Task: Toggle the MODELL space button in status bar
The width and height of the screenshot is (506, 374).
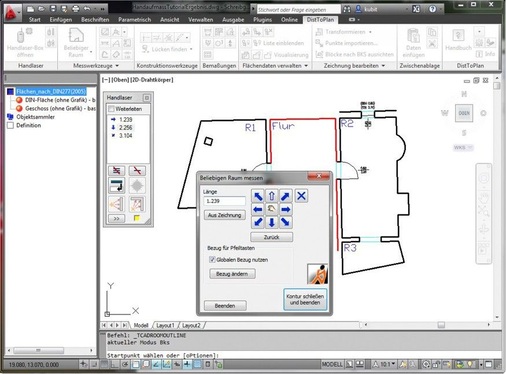Action: click(x=332, y=365)
